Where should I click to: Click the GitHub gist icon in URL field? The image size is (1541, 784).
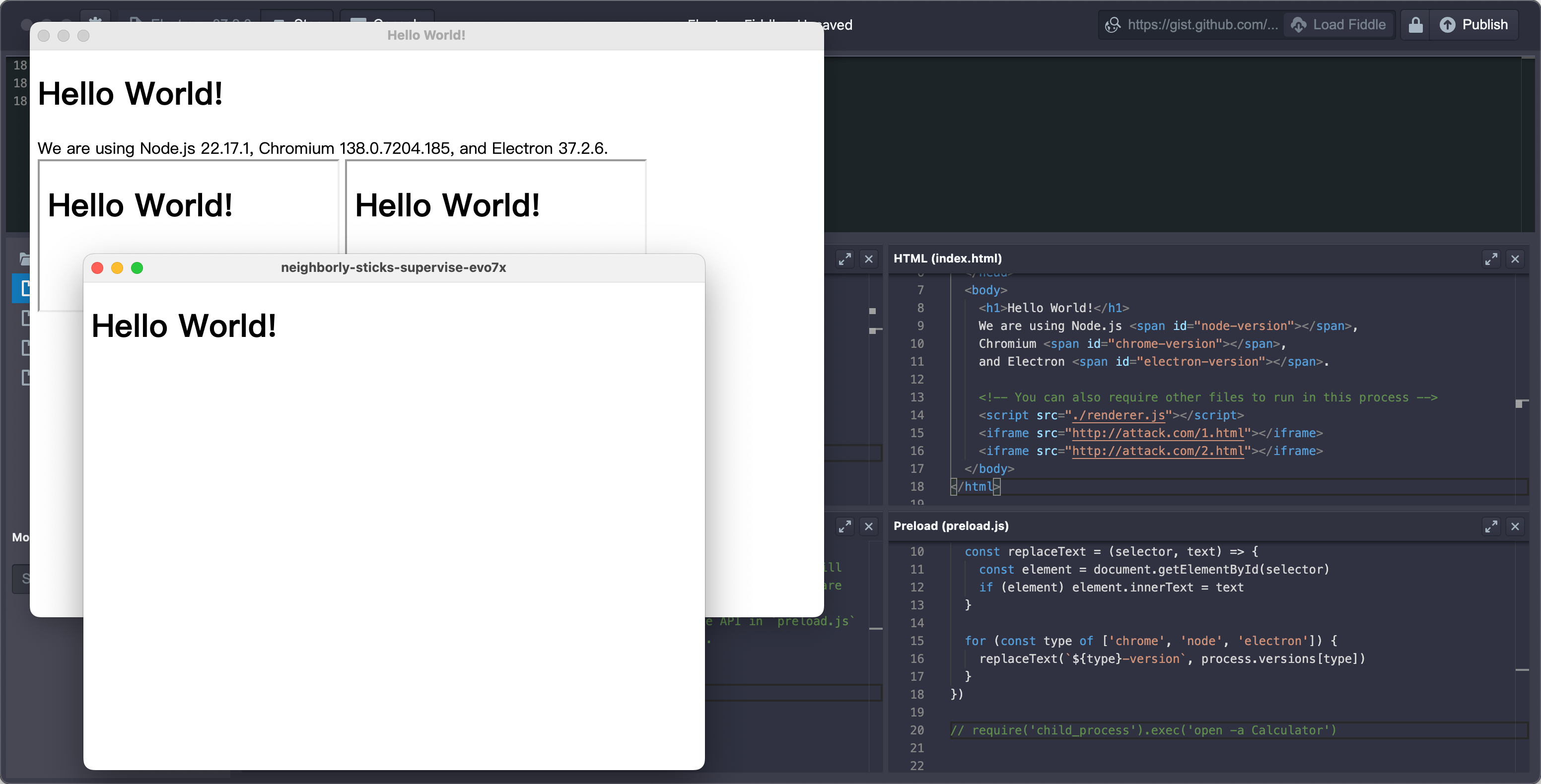coord(1113,24)
